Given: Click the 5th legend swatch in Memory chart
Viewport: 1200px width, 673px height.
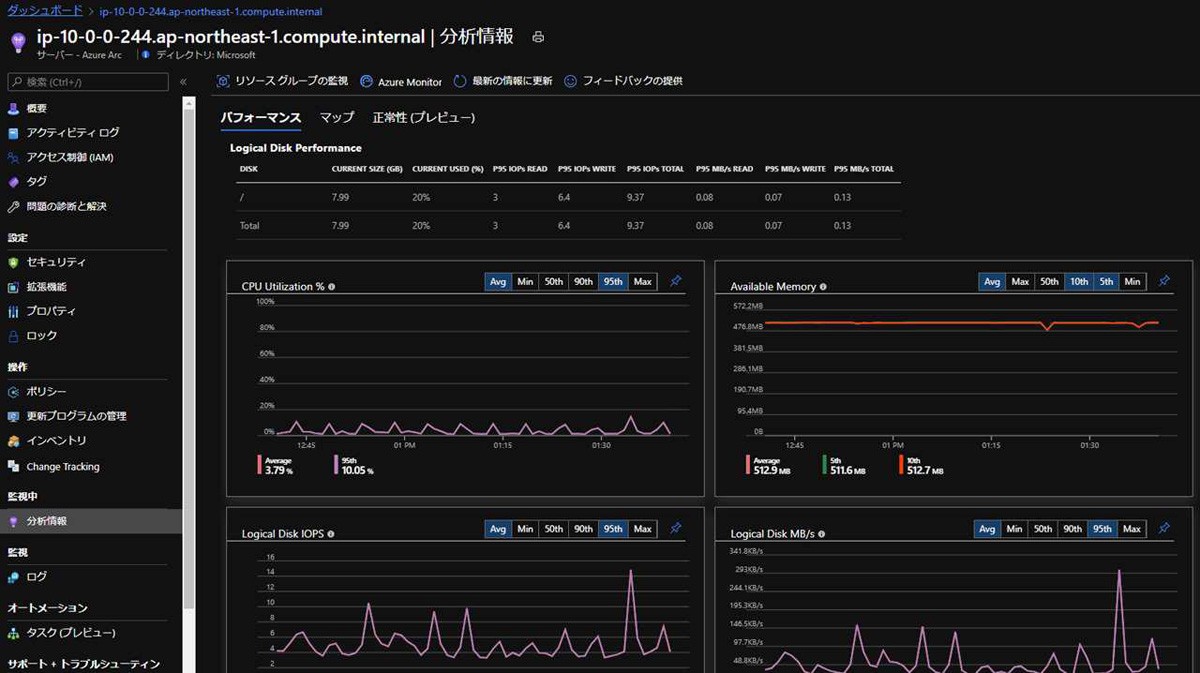Looking at the screenshot, I should [824, 464].
